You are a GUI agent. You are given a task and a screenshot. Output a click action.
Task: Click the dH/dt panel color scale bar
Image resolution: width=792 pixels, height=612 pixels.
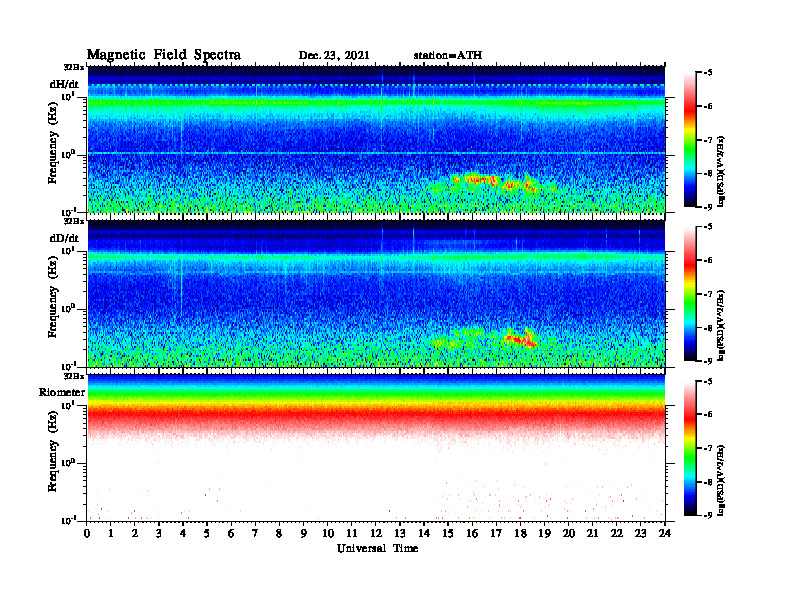point(690,139)
